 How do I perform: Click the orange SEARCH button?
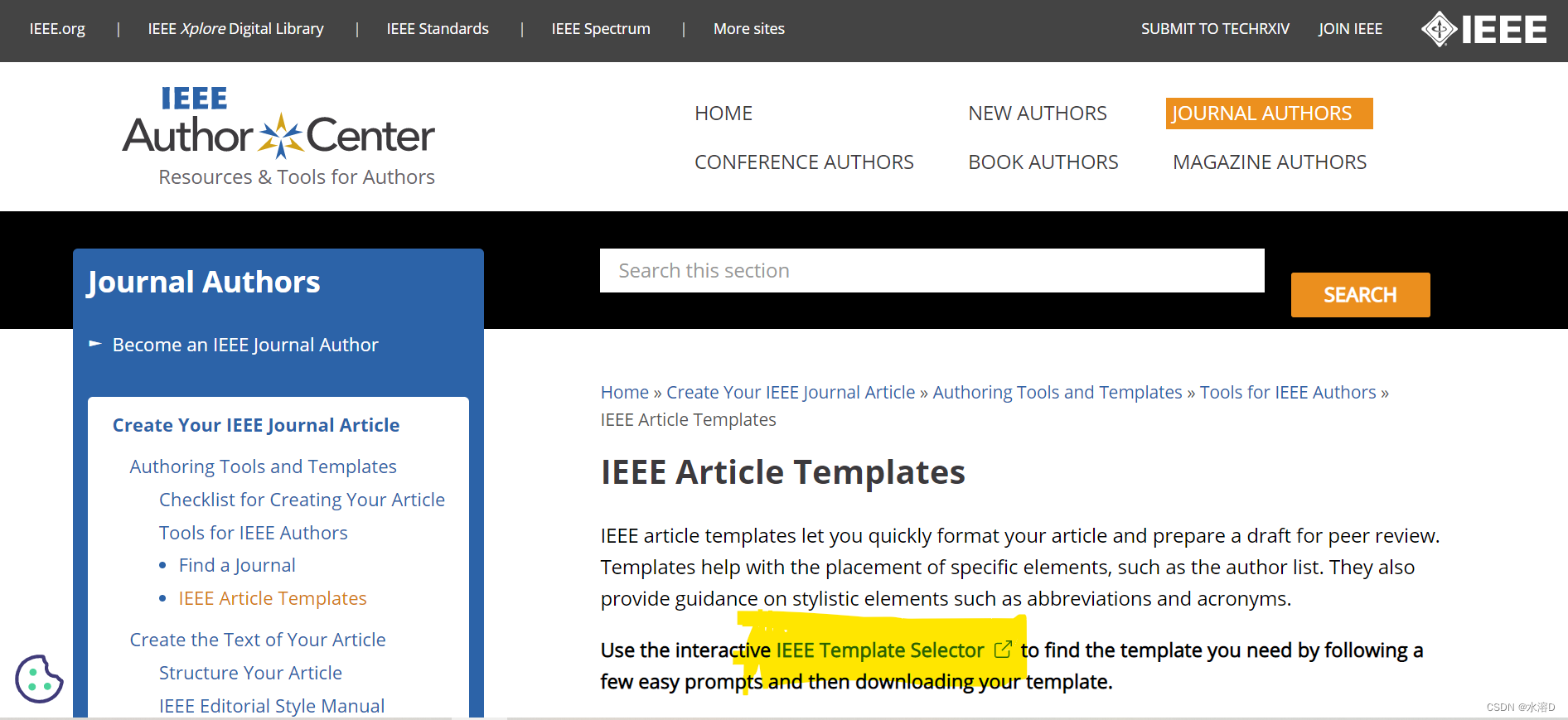click(1360, 295)
